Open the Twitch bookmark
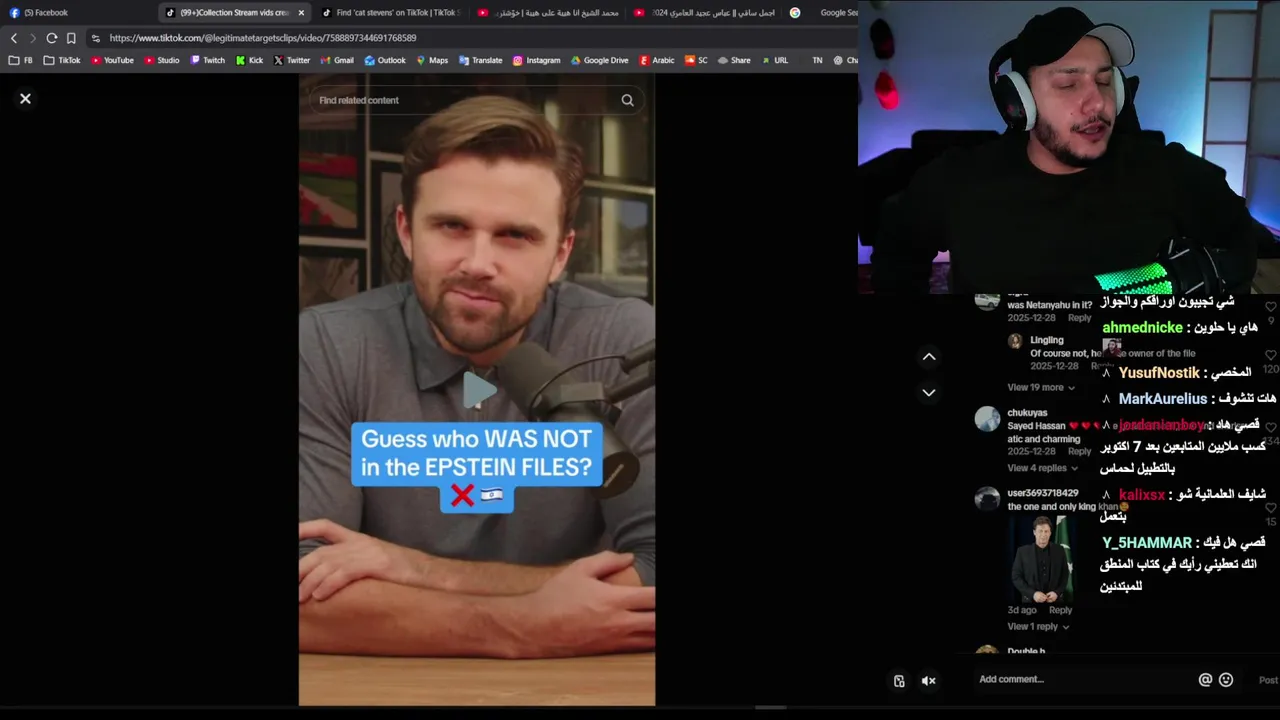 coord(208,60)
